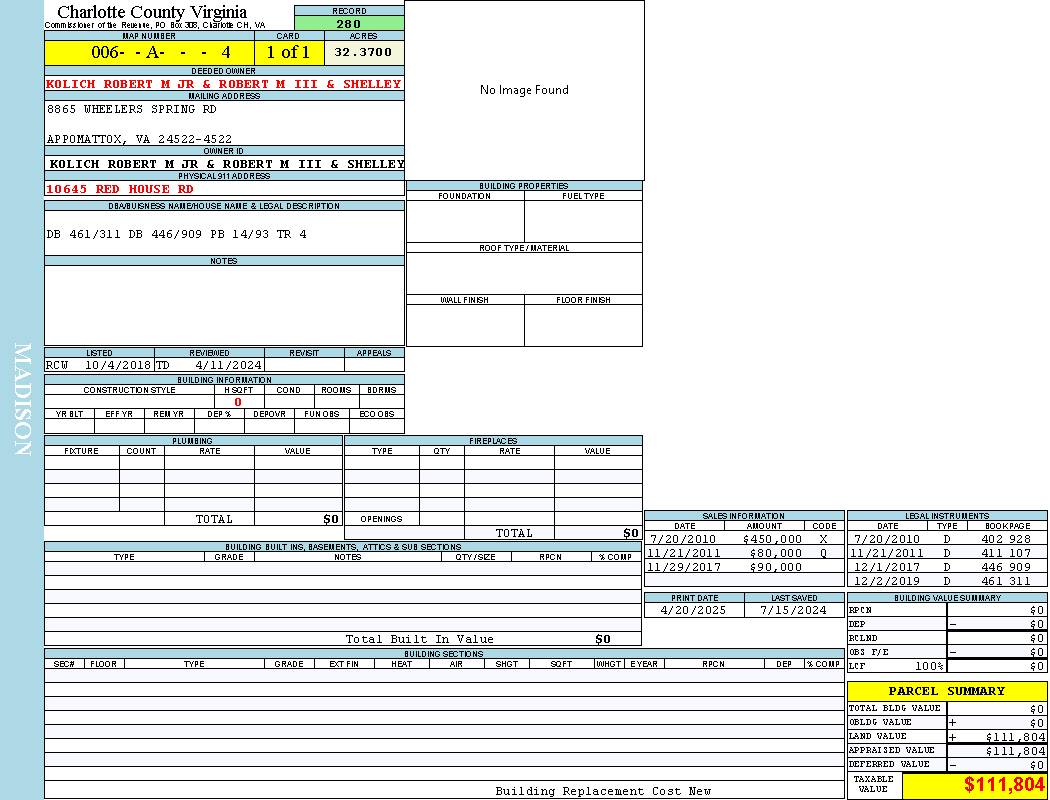Select legal instrument book/page 461 311
Image resolution: width=1050 pixels, height=800 pixels.
pos(1005,581)
